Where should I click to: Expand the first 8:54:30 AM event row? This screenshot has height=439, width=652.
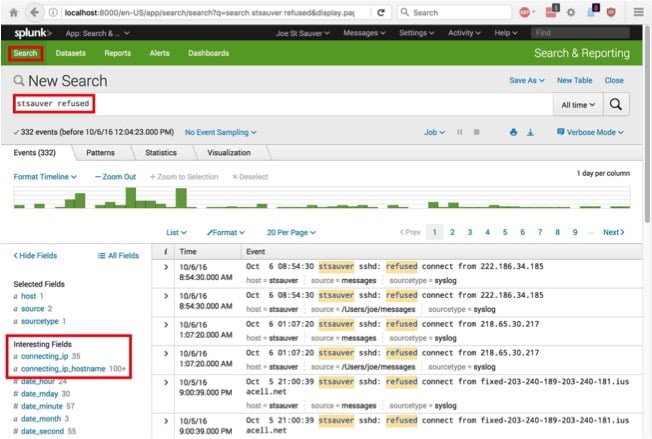tap(166, 267)
